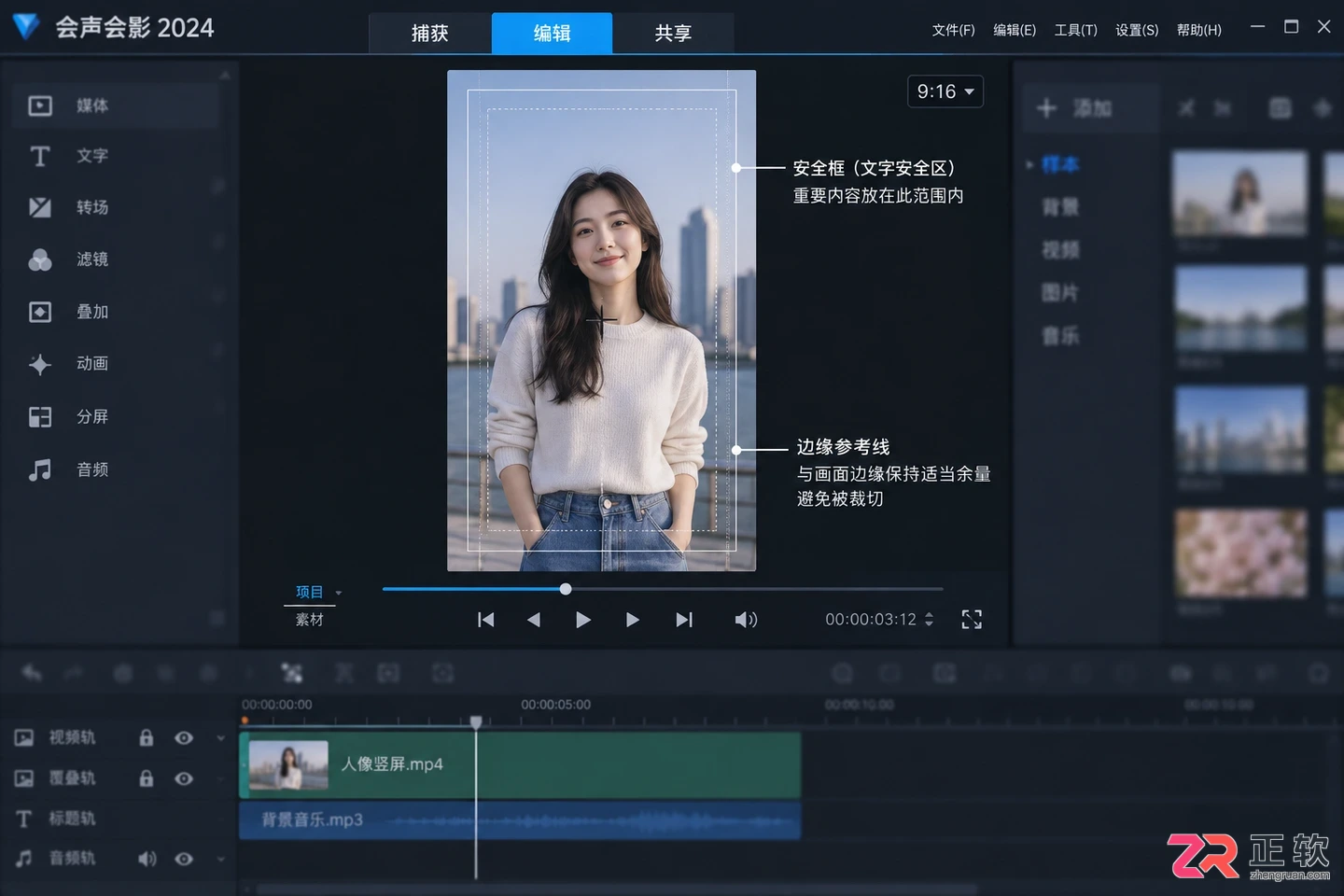
Task: Adjust timecode 00:00:03:12 with stepper arrows
Action: pyautogui.click(x=929, y=620)
